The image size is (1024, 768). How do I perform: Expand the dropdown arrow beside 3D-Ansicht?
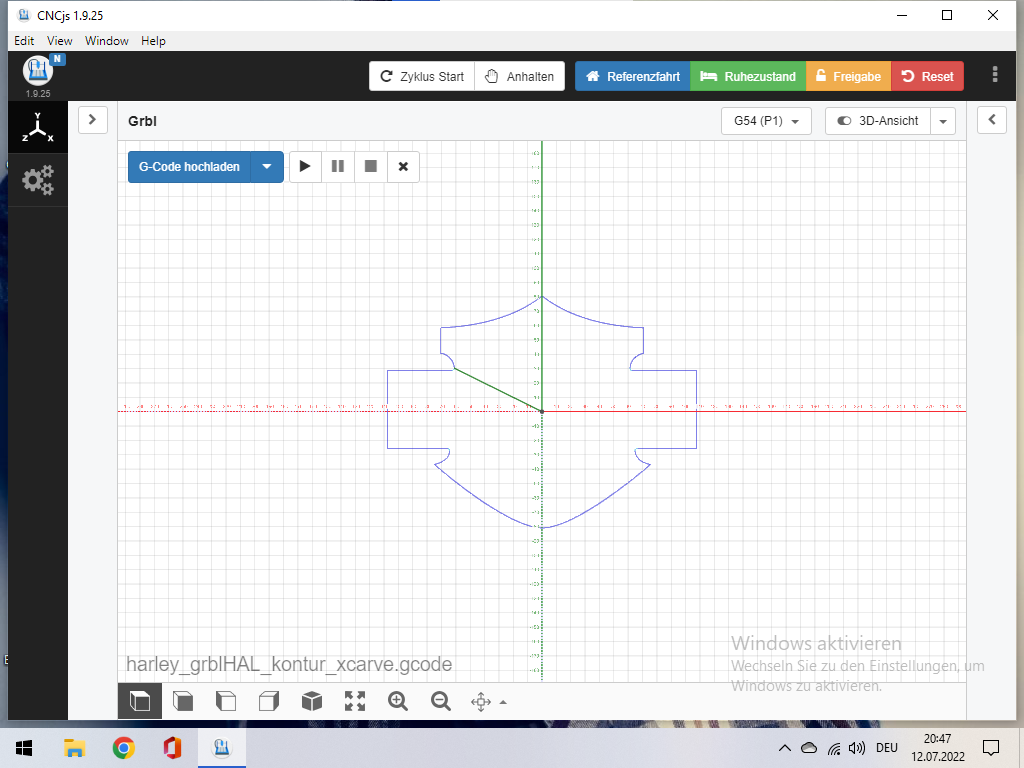pyautogui.click(x=943, y=121)
